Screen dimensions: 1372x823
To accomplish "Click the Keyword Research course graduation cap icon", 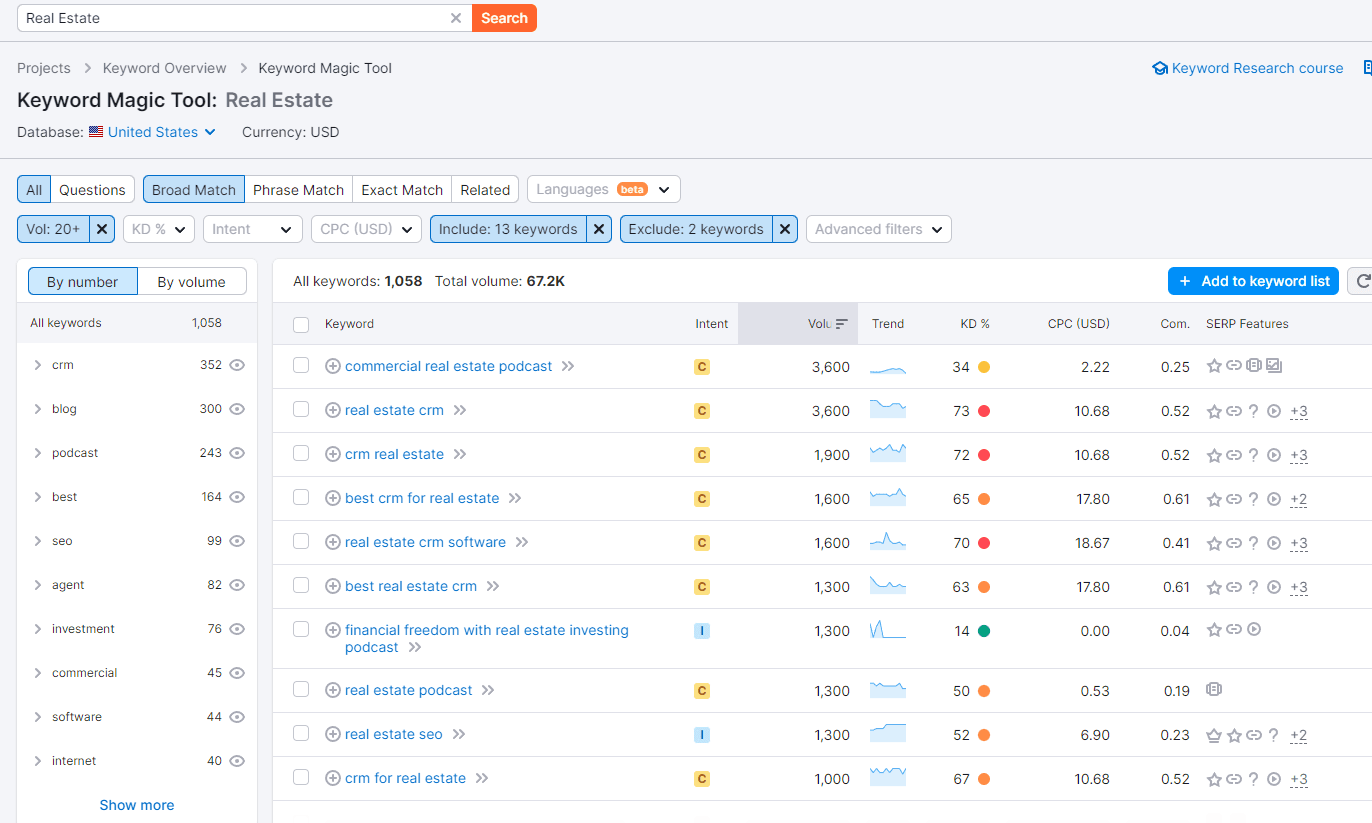I will [1159, 68].
